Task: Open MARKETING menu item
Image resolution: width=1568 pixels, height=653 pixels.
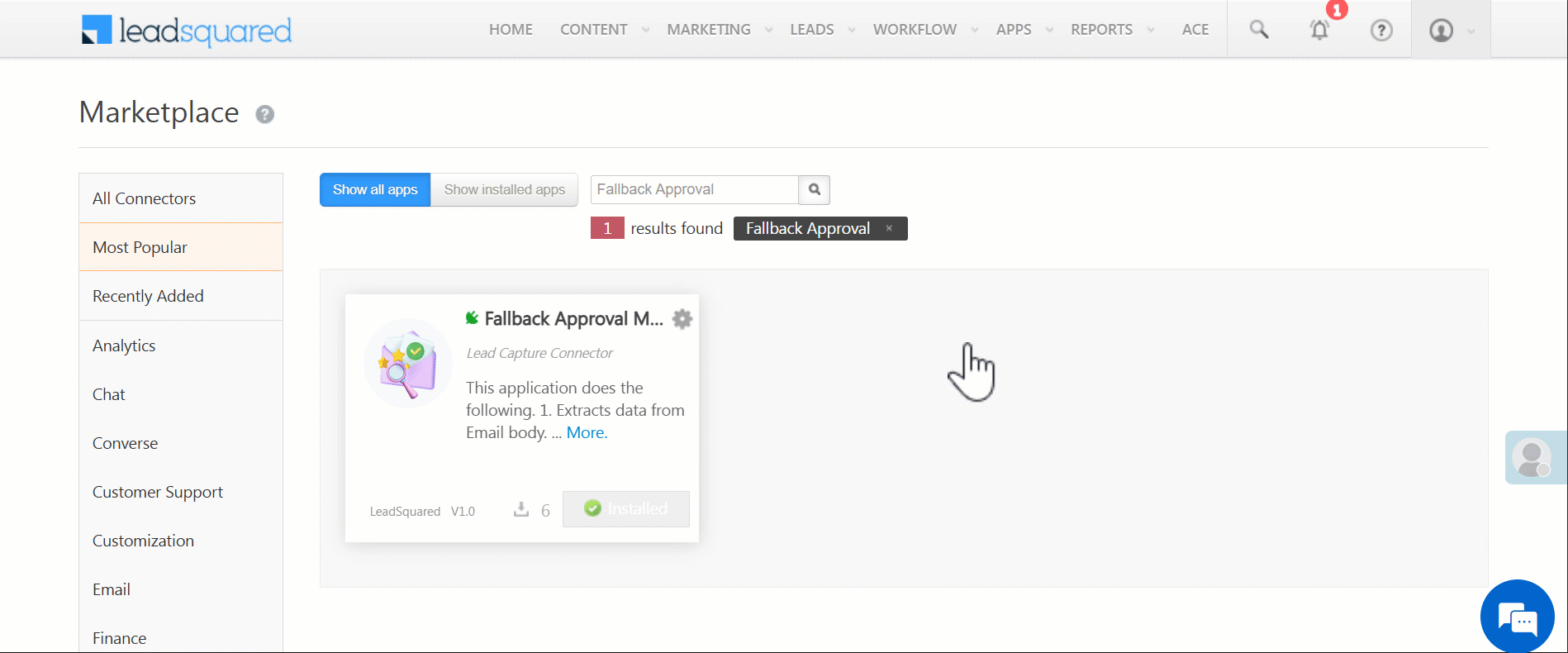Action: [709, 30]
